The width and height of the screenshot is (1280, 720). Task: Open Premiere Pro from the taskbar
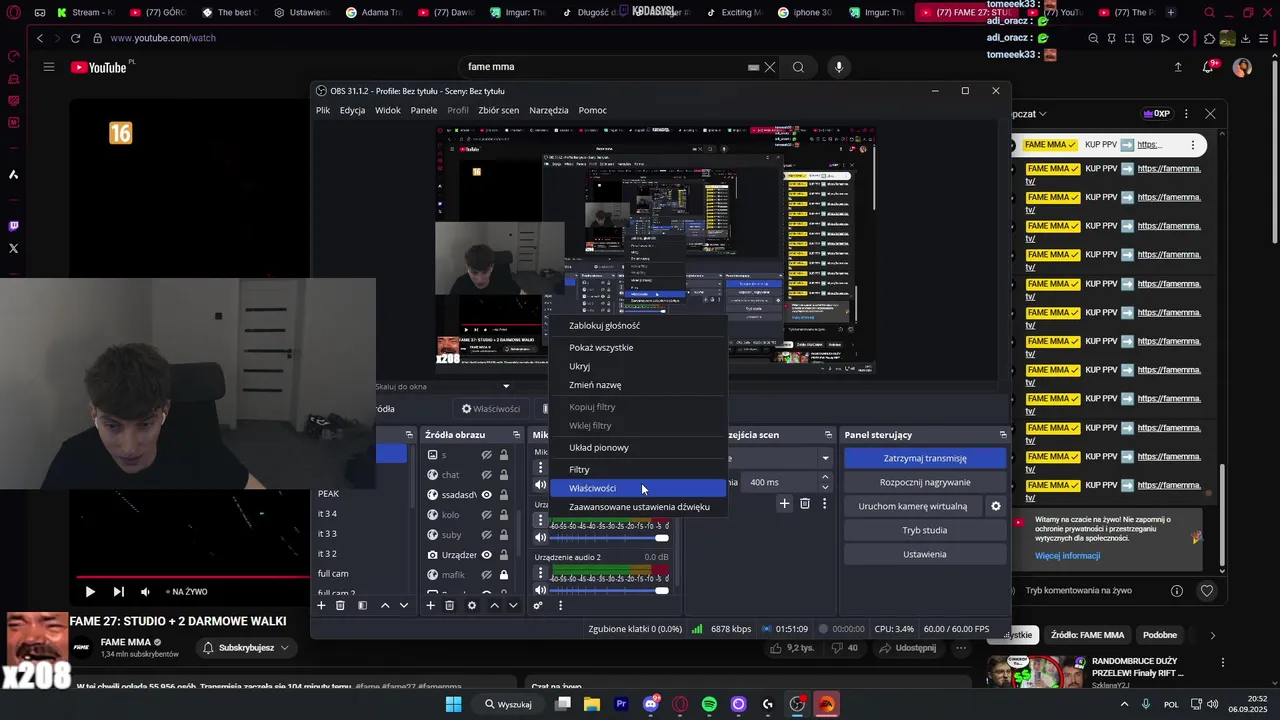tap(621, 704)
